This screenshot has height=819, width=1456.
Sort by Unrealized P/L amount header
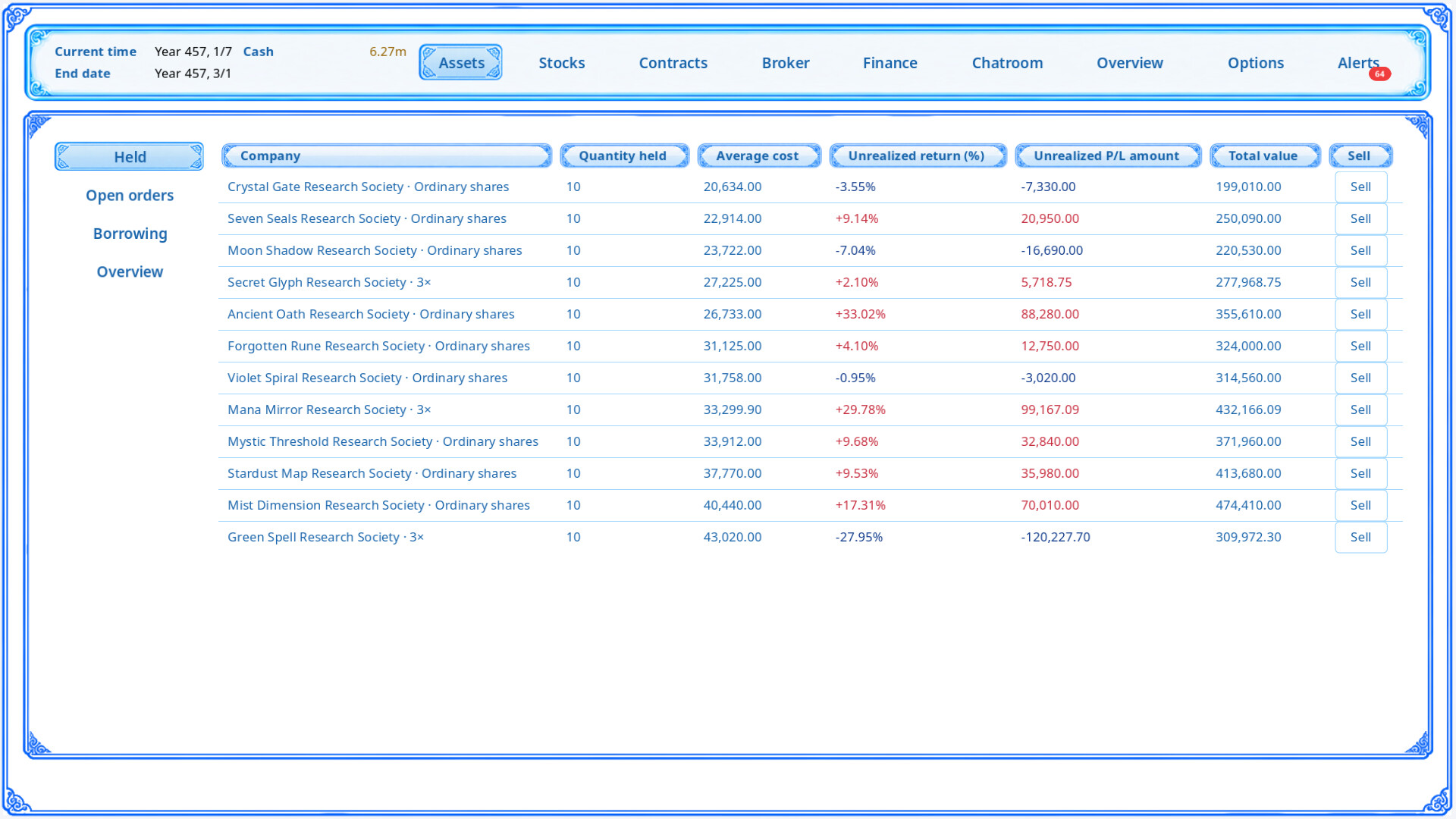coord(1108,155)
